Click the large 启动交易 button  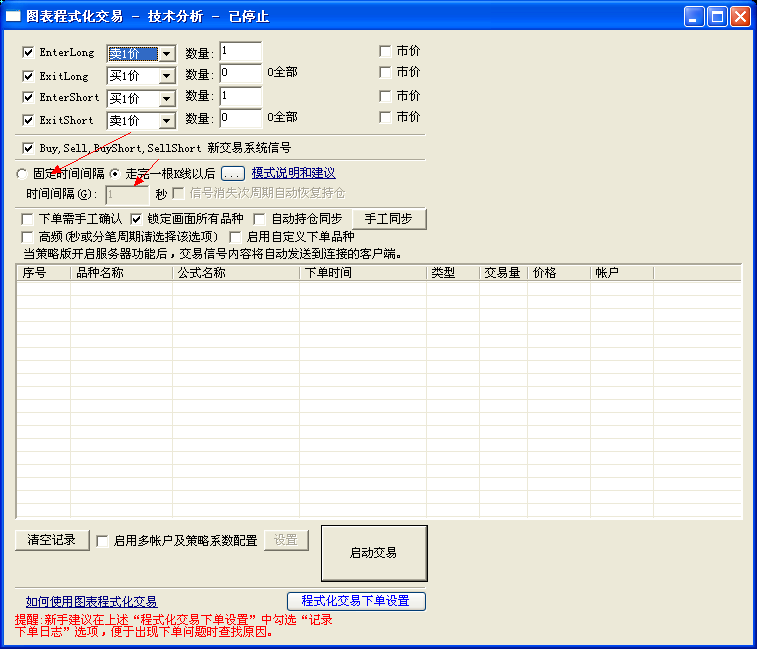click(x=374, y=553)
